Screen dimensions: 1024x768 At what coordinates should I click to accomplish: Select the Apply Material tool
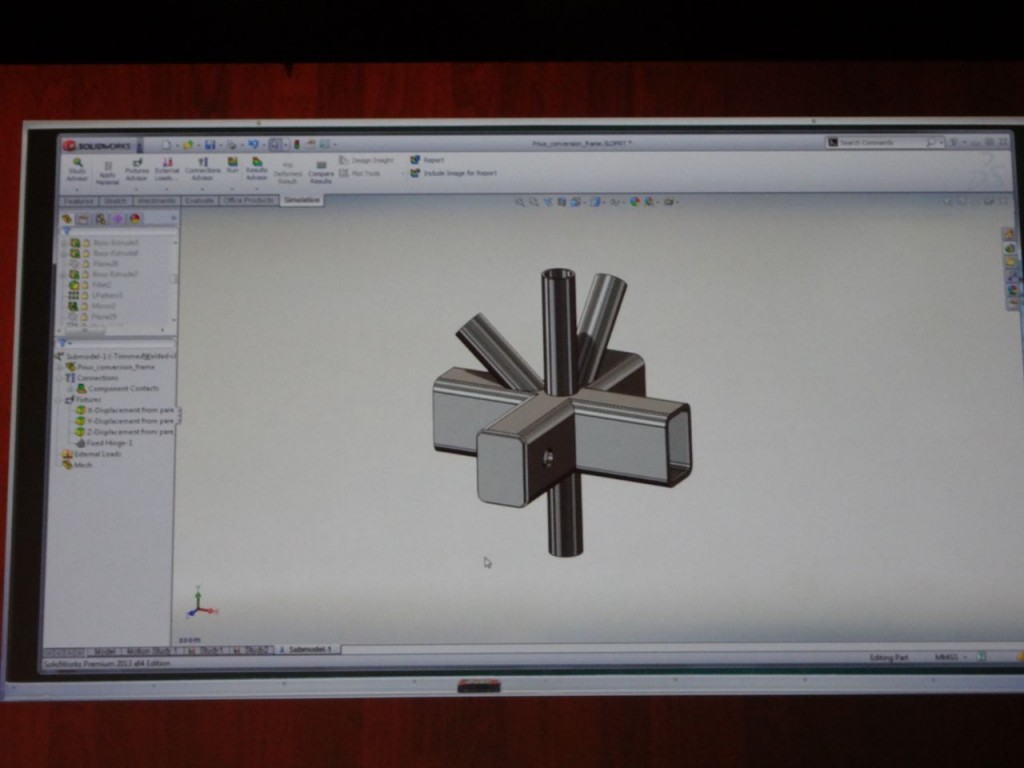[108, 172]
